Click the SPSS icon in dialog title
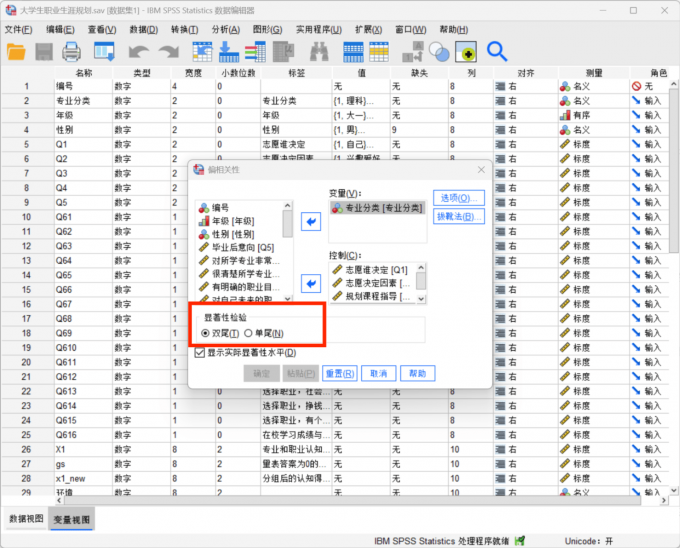The image size is (680, 548). (199, 170)
